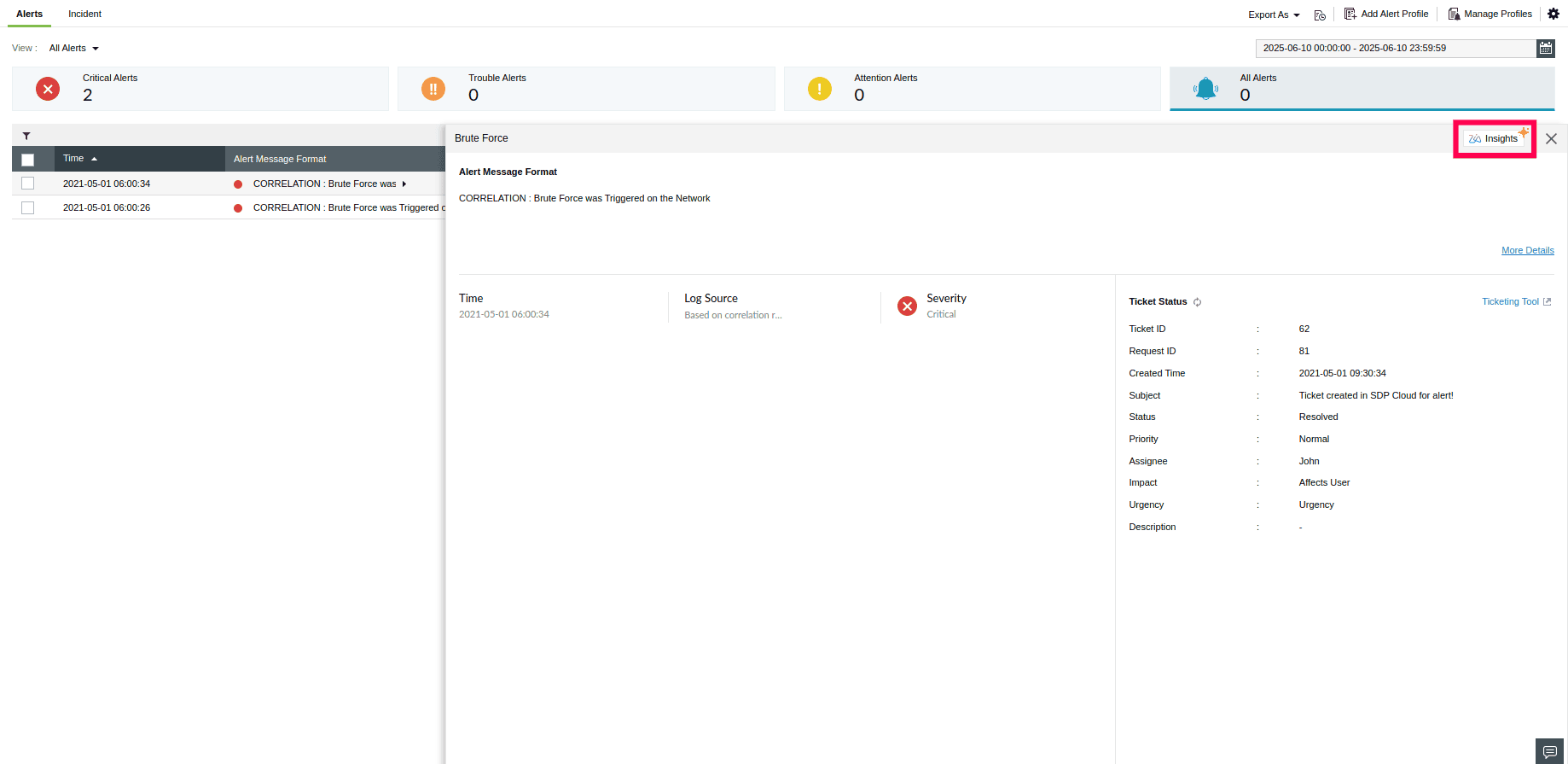1568x764 pixels.
Task: Click Add Alert Profile
Action: (x=1386, y=14)
